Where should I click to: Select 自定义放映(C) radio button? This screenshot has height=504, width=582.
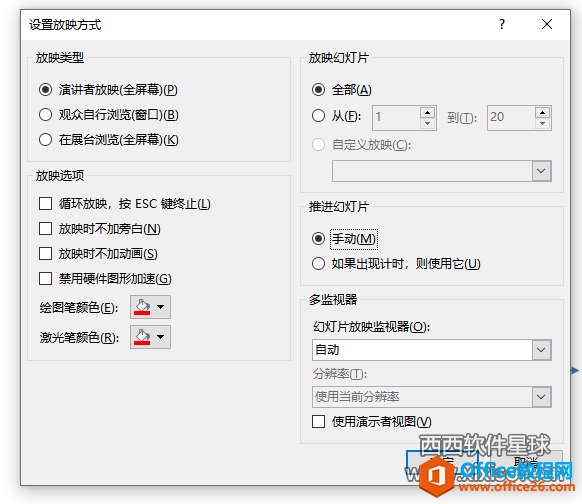(318, 145)
